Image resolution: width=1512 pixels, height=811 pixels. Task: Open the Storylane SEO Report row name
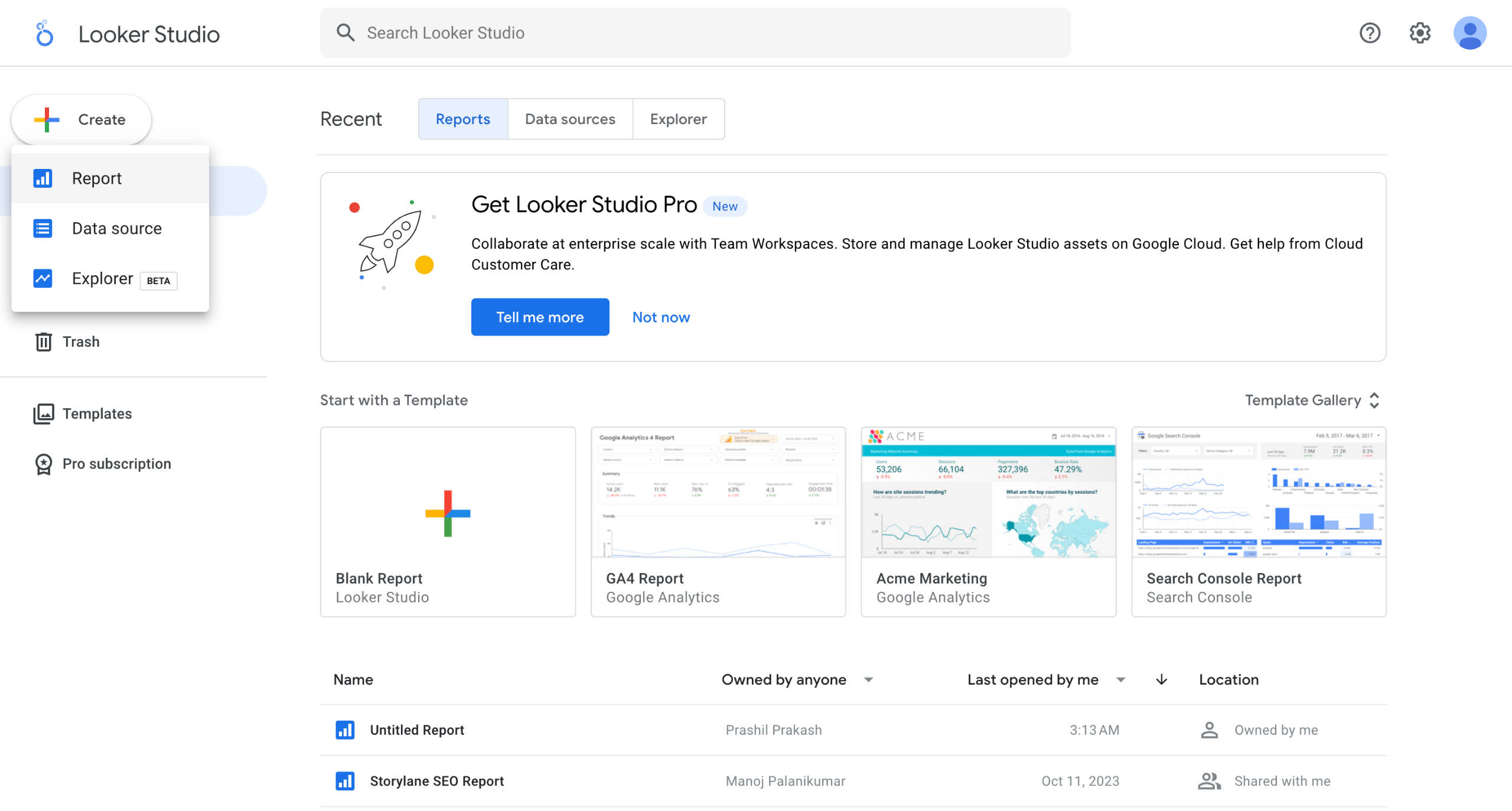[437, 781]
